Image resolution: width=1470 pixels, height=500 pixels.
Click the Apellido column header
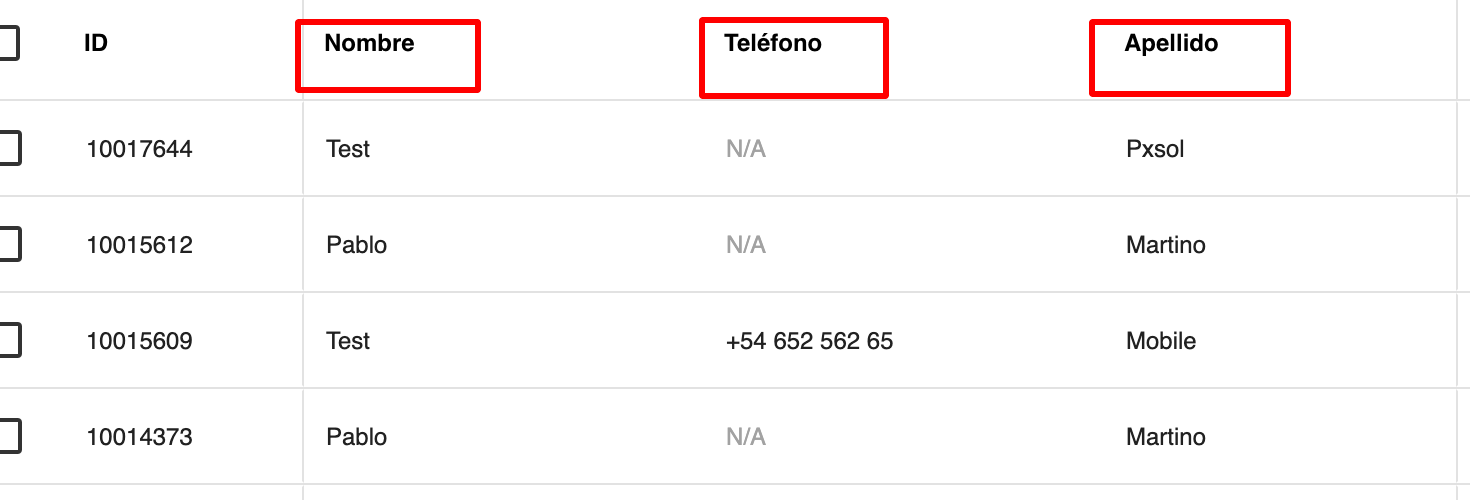tap(1171, 44)
